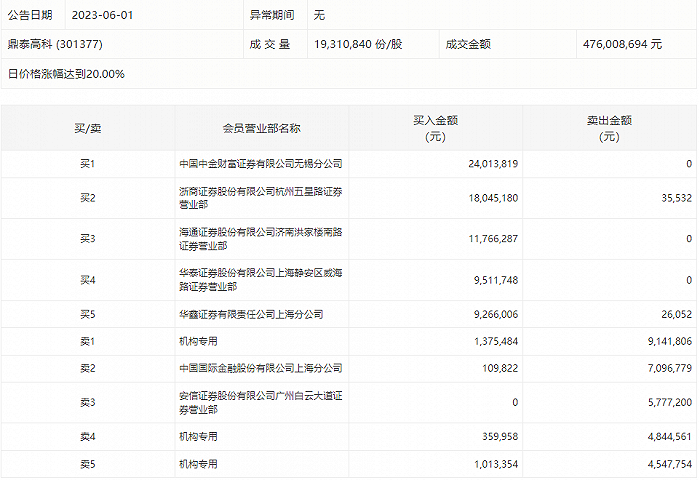Image resolution: width=700 pixels, height=480 pixels.
Task: Click 海通证券股份有限公司济南洪家楼南路证券营业部
Action: 261,239
